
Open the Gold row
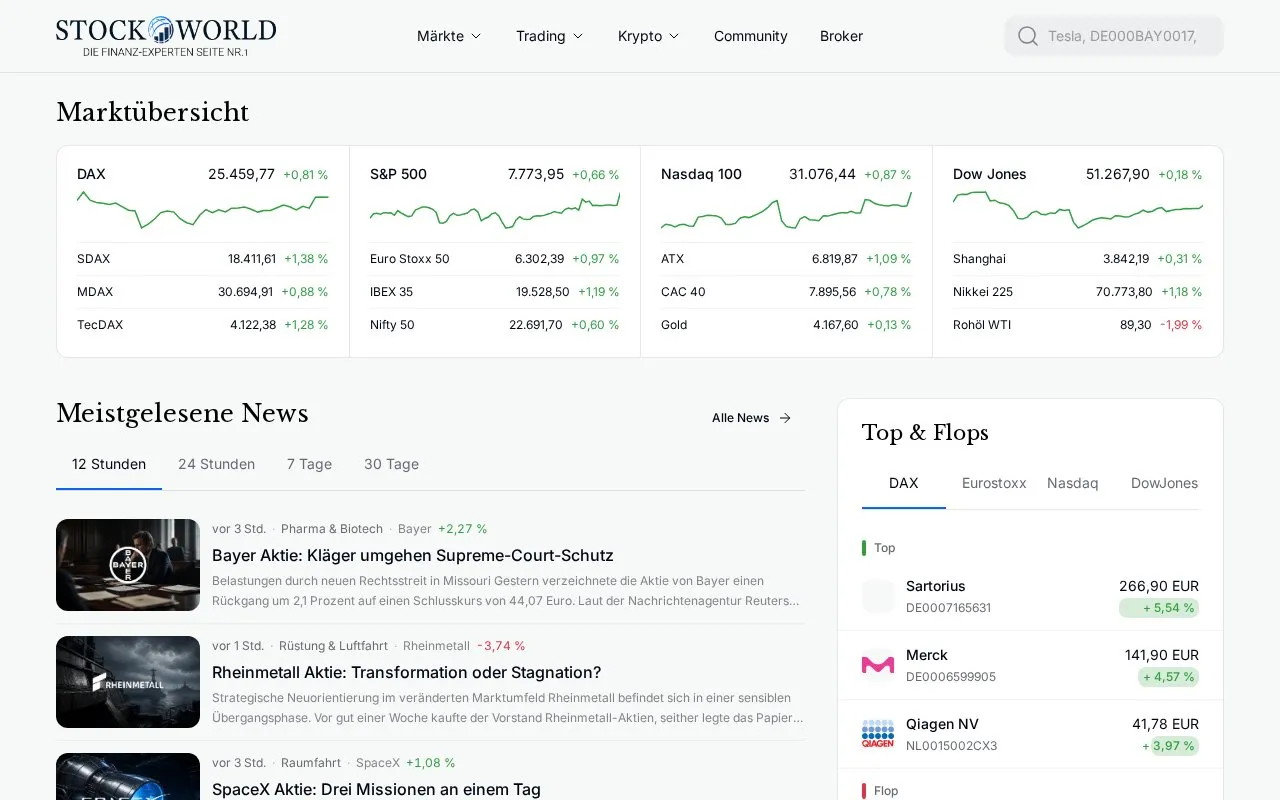[x=786, y=325]
